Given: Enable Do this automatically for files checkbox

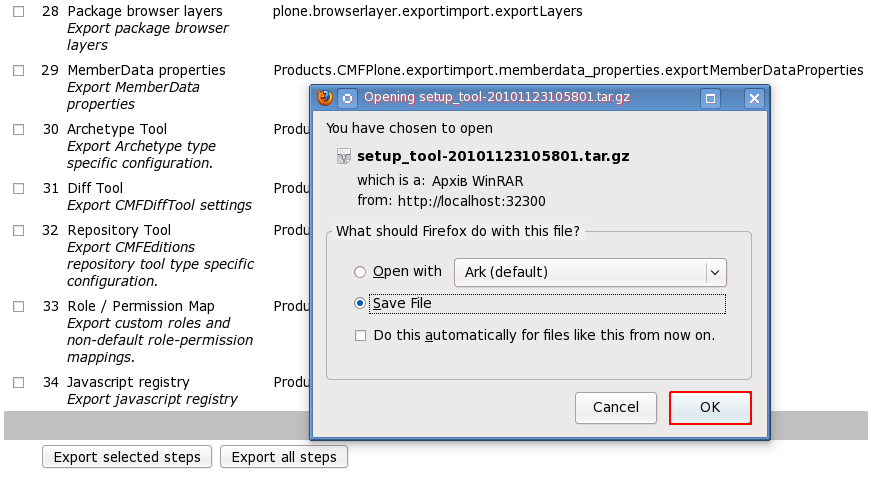Looking at the screenshot, I should [360, 336].
